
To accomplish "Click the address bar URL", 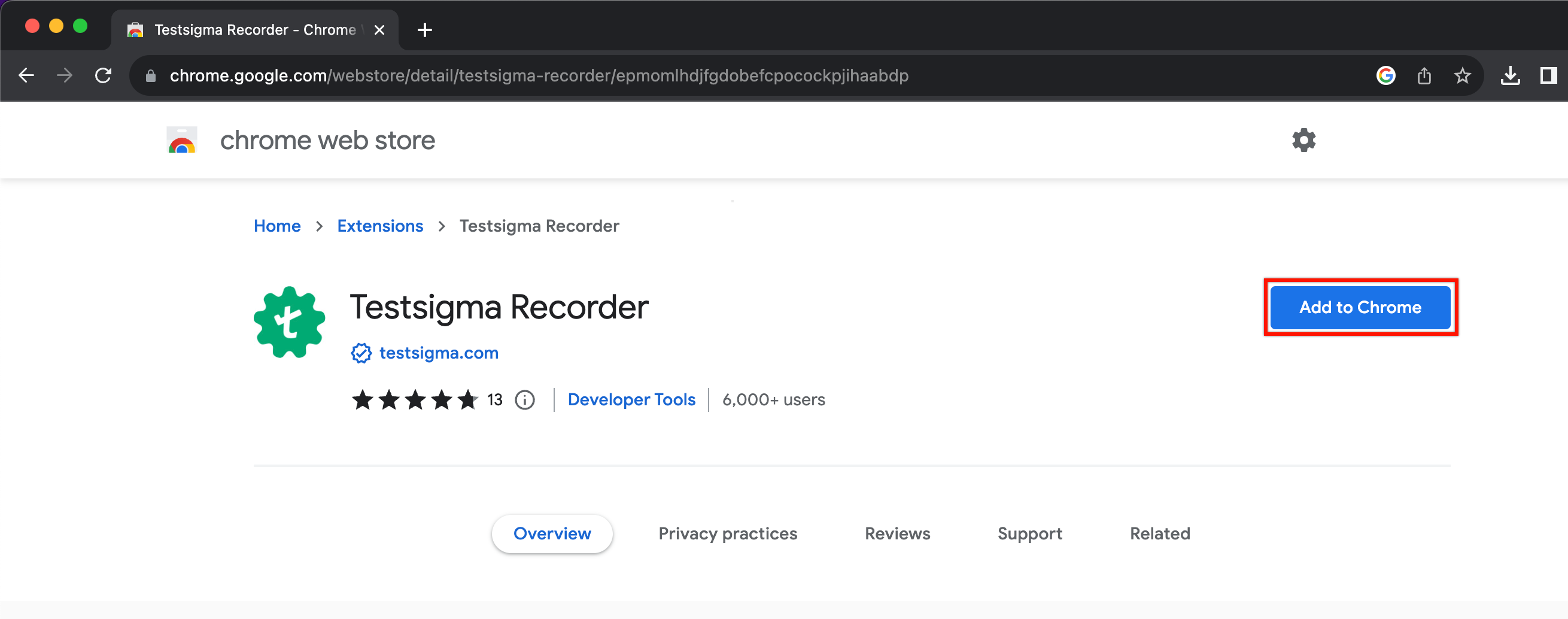I will click(539, 75).
